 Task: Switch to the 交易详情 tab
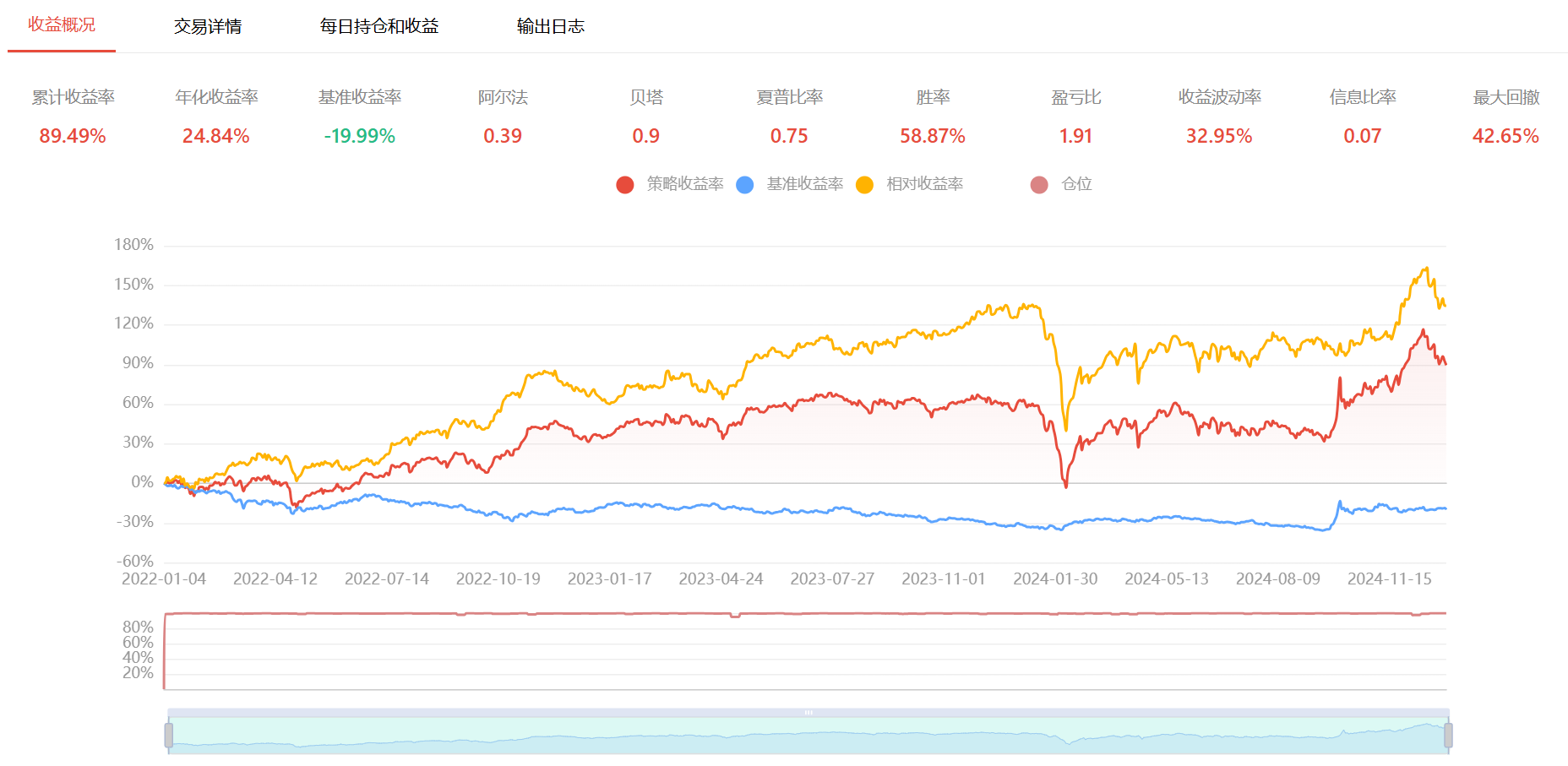click(x=208, y=26)
